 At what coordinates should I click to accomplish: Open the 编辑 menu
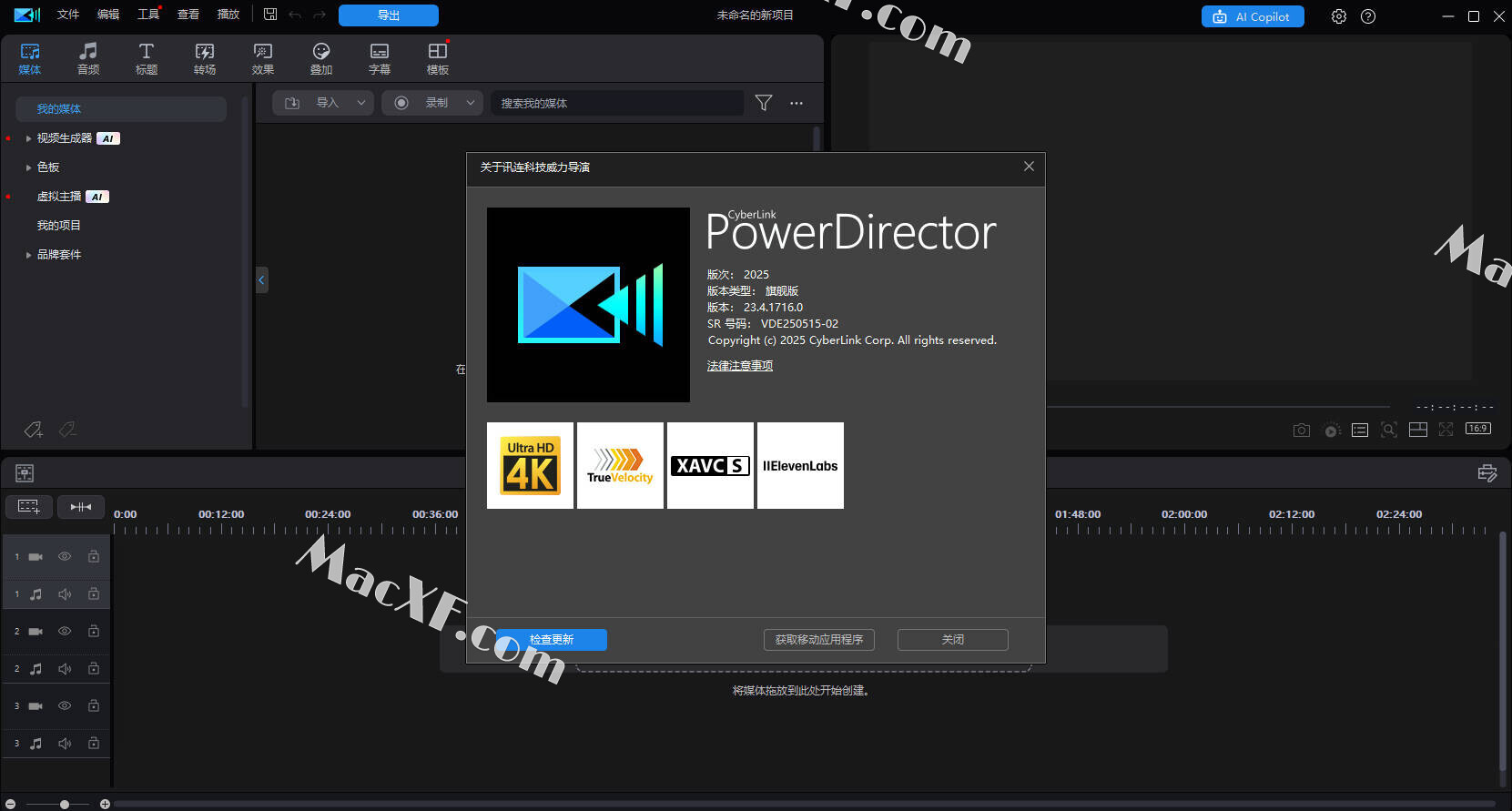(108, 15)
